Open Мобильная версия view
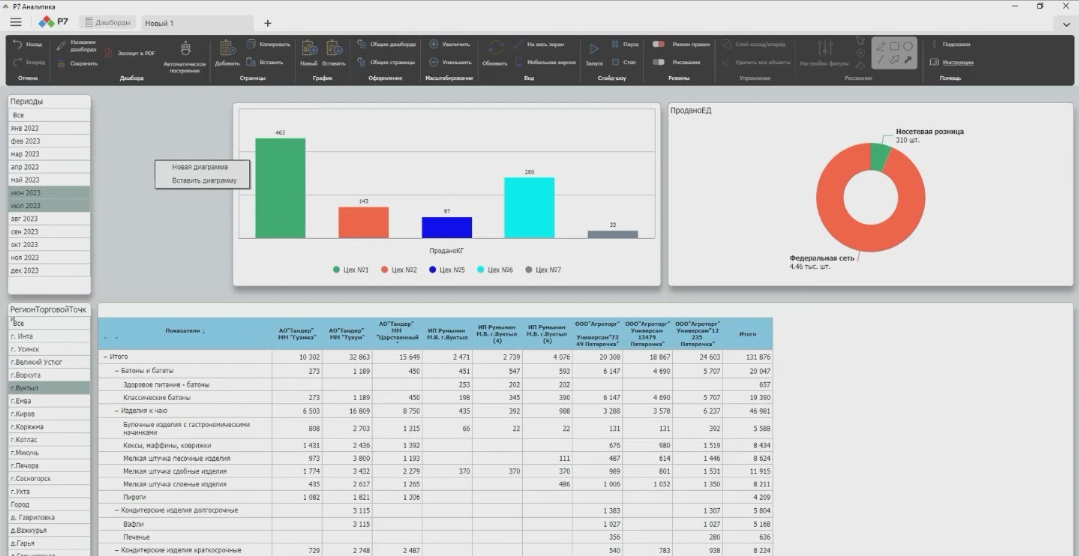 pos(544,62)
